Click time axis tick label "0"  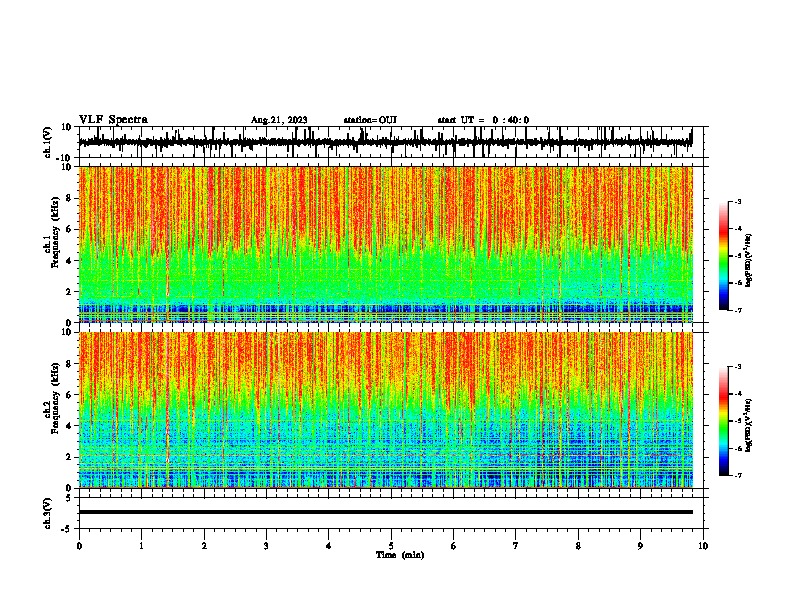[79, 546]
